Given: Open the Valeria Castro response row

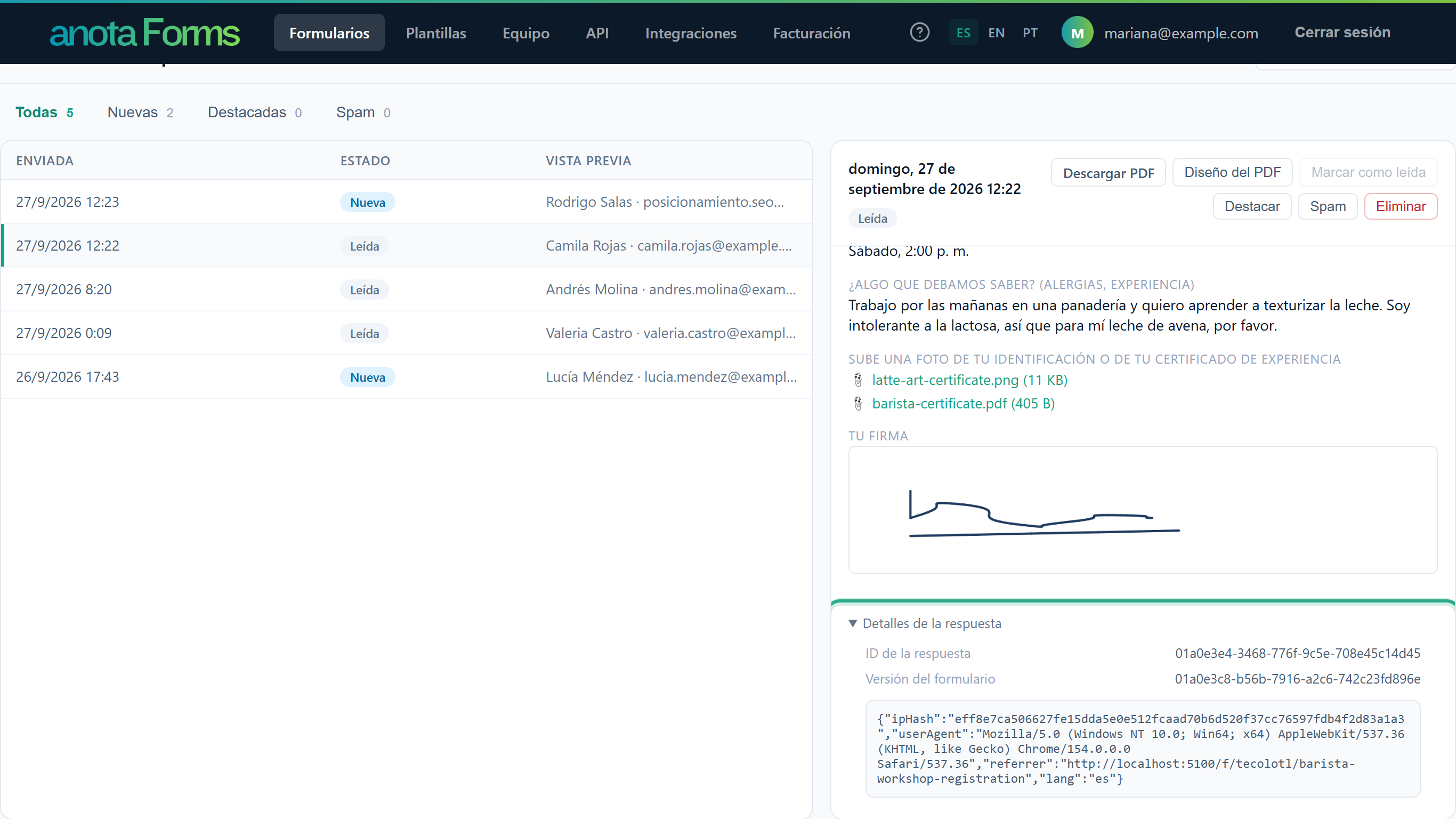Looking at the screenshot, I should point(407,333).
